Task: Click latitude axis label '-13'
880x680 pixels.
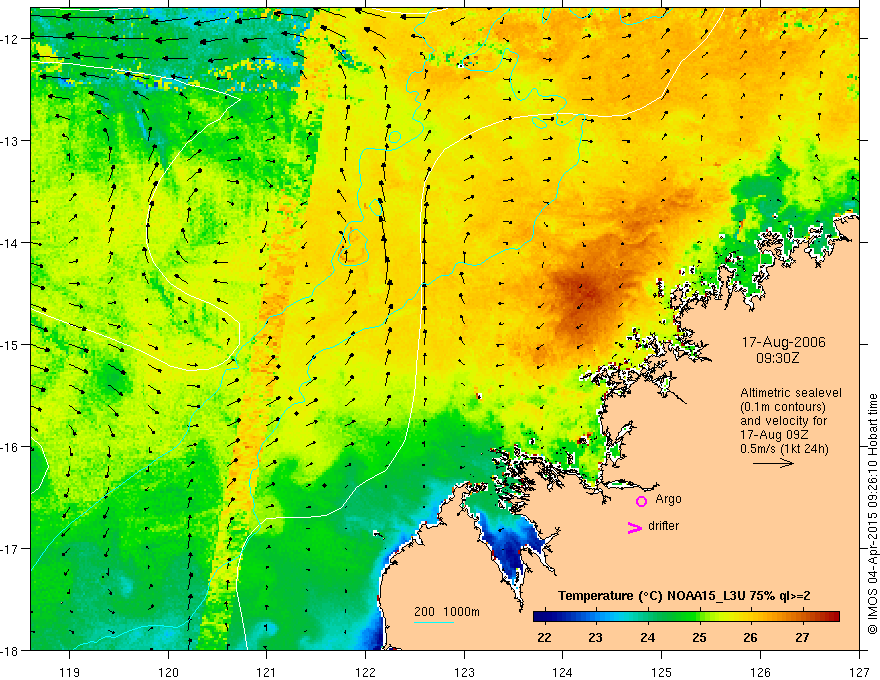Action: pos(10,141)
